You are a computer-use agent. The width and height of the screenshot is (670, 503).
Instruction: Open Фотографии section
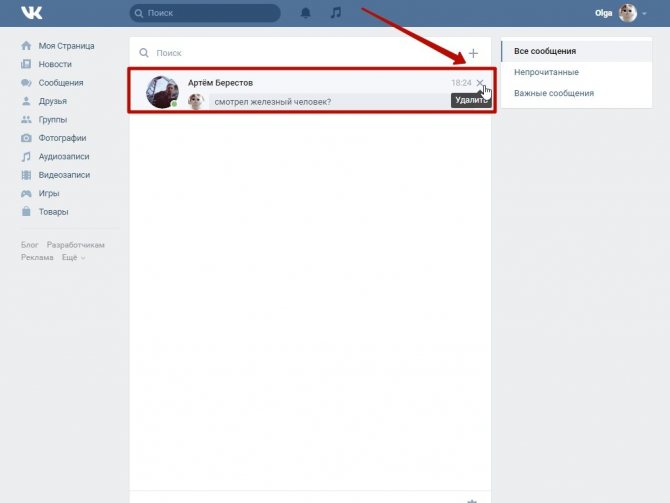coord(62,138)
